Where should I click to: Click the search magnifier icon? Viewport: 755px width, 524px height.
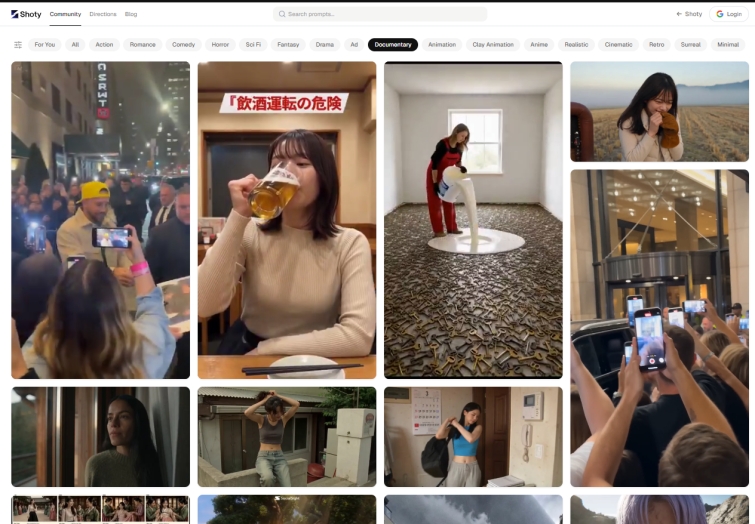point(282,14)
